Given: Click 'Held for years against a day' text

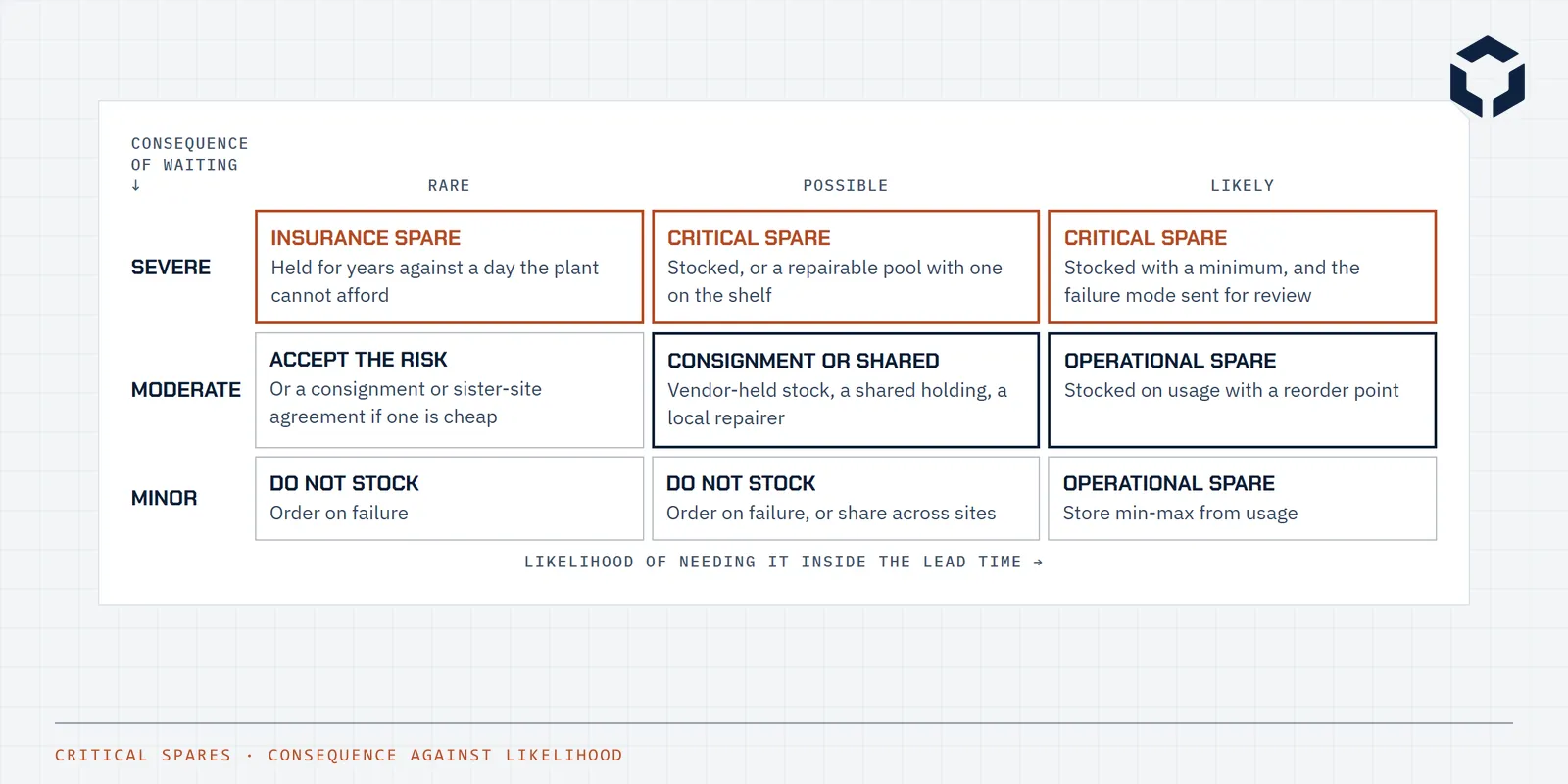Looking at the screenshot, I should pos(435,281).
